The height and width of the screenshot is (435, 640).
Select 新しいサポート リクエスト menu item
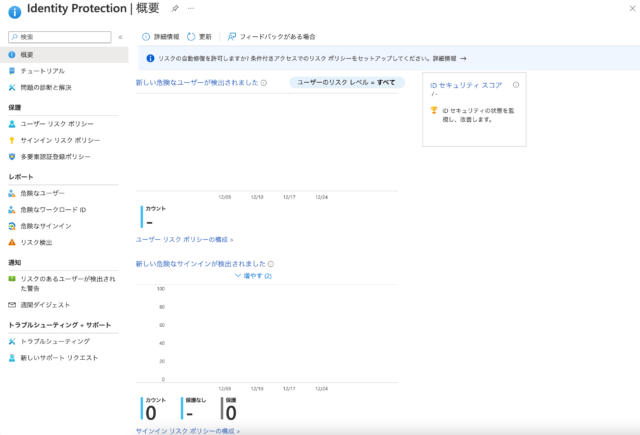[x=59, y=357]
